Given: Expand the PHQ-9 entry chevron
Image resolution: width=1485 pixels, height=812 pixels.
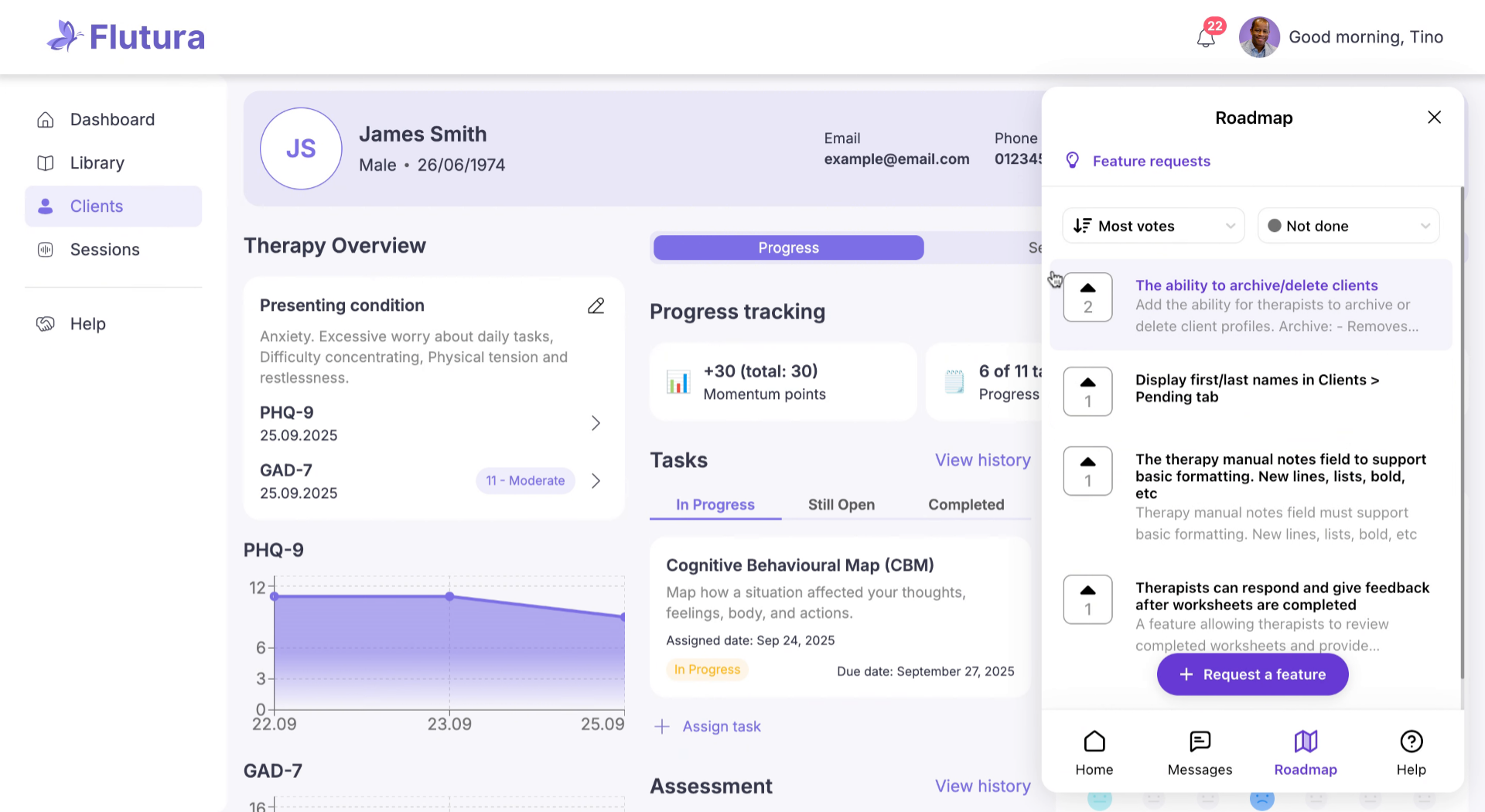Looking at the screenshot, I should click(596, 423).
